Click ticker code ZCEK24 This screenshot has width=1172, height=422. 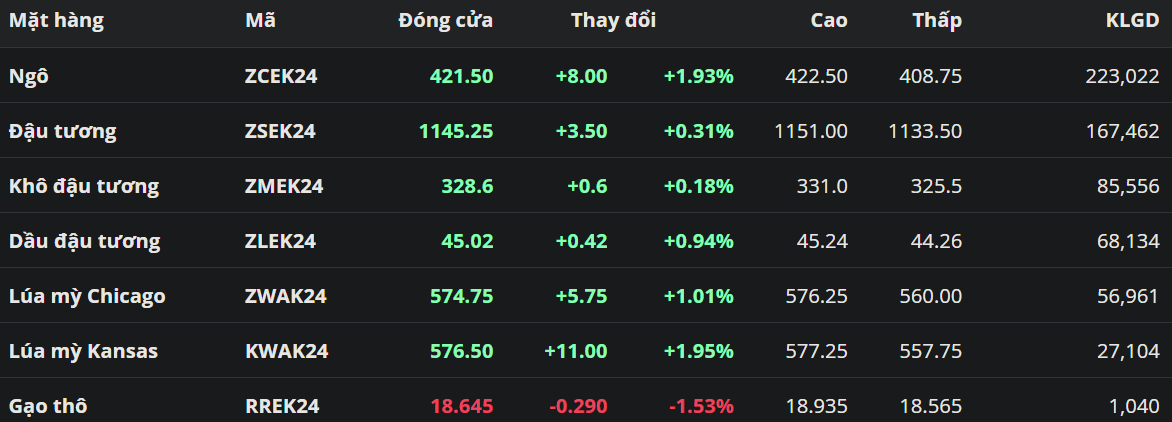click(281, 76)
